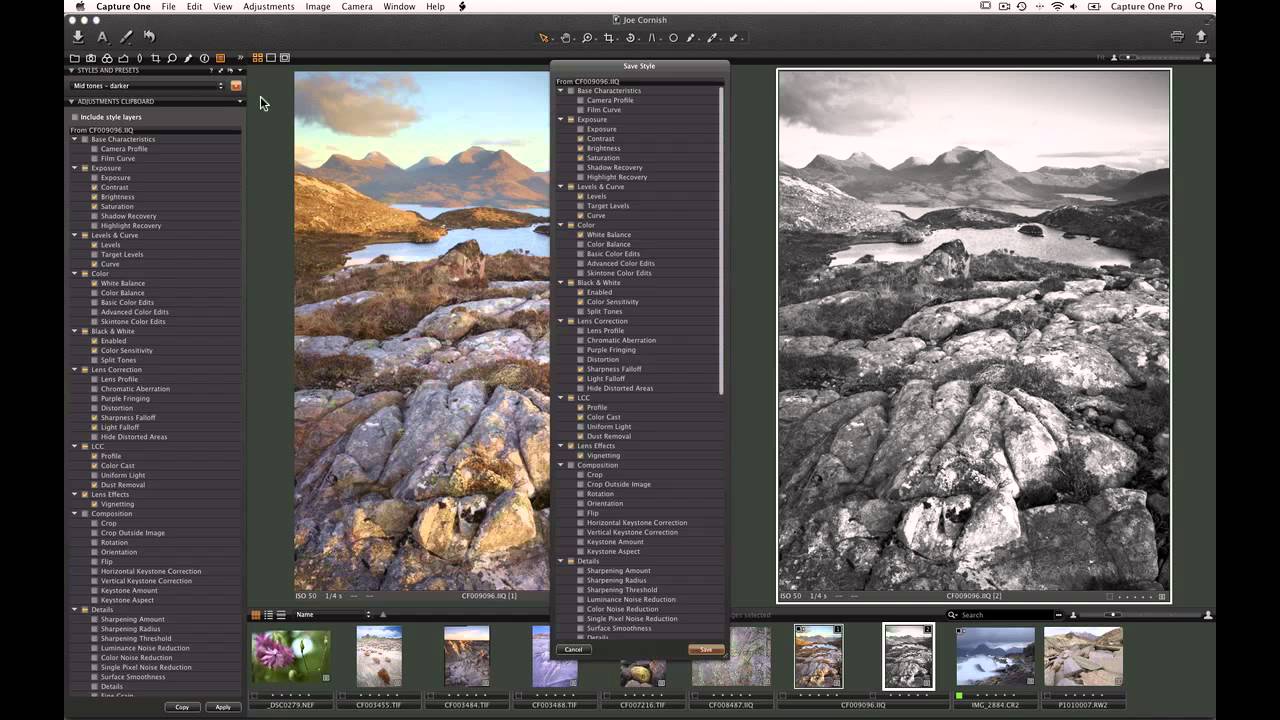Open the File menu

(169, 7)
